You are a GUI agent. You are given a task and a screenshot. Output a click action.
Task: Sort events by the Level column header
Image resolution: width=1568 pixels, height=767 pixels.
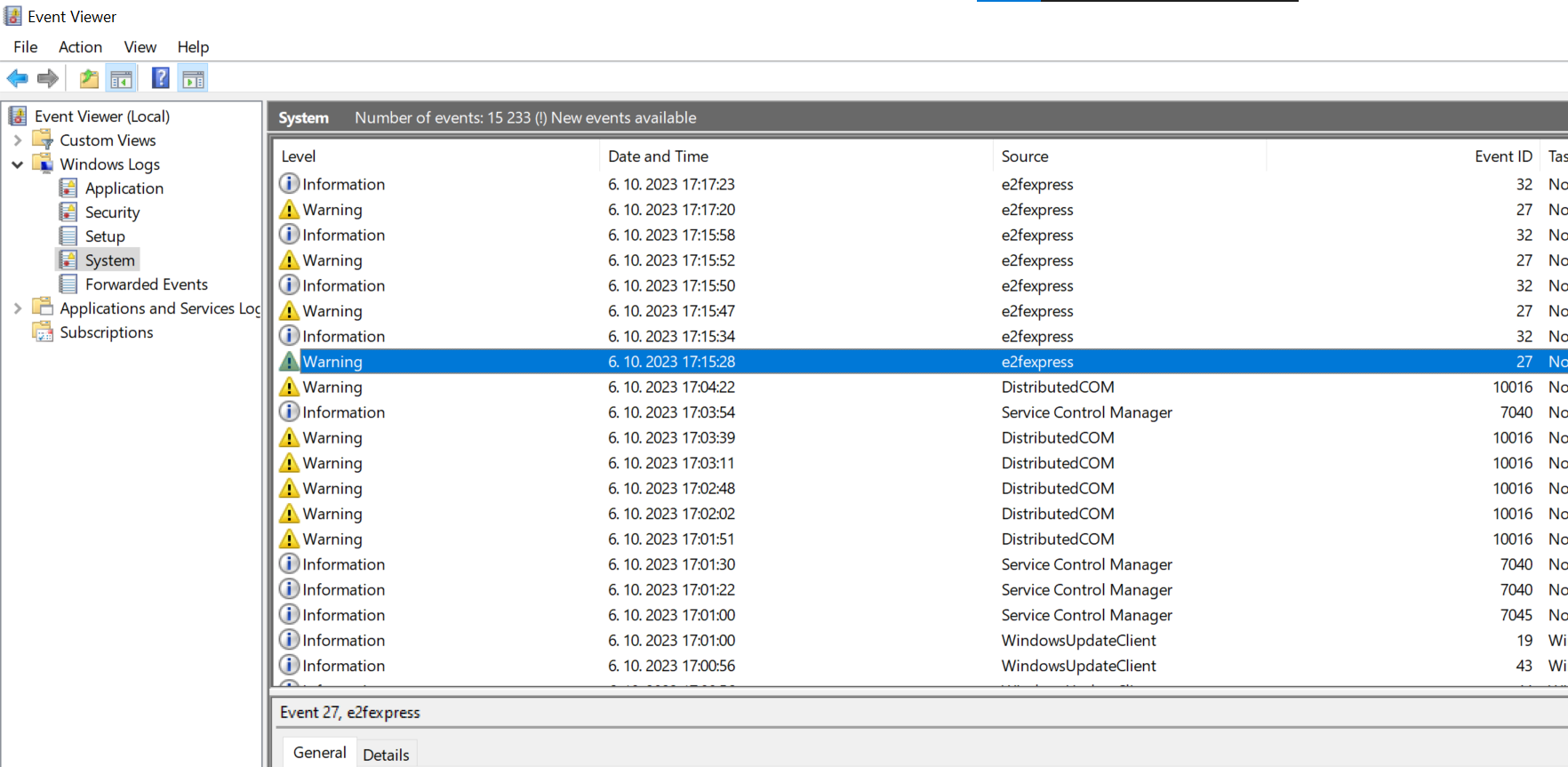436,156
